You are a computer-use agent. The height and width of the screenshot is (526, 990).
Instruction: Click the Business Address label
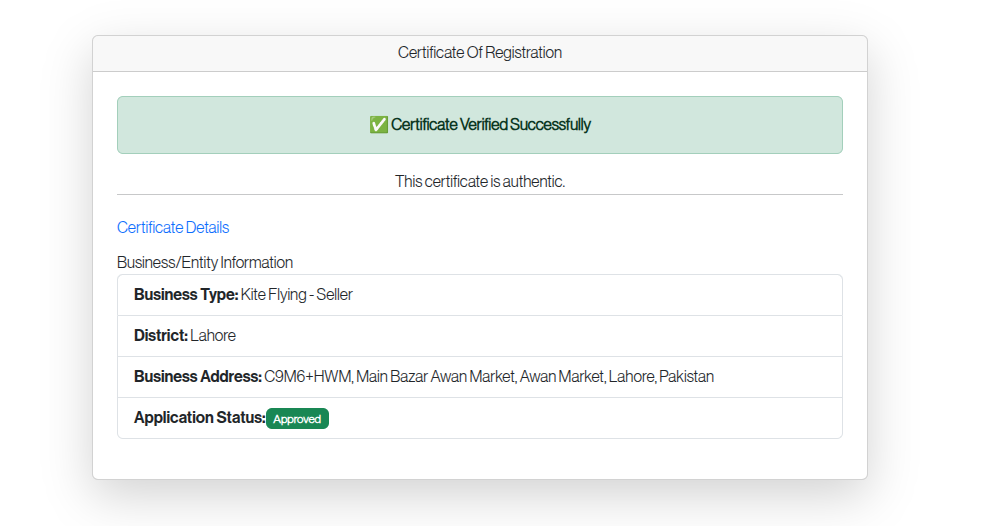coord(198,377)
